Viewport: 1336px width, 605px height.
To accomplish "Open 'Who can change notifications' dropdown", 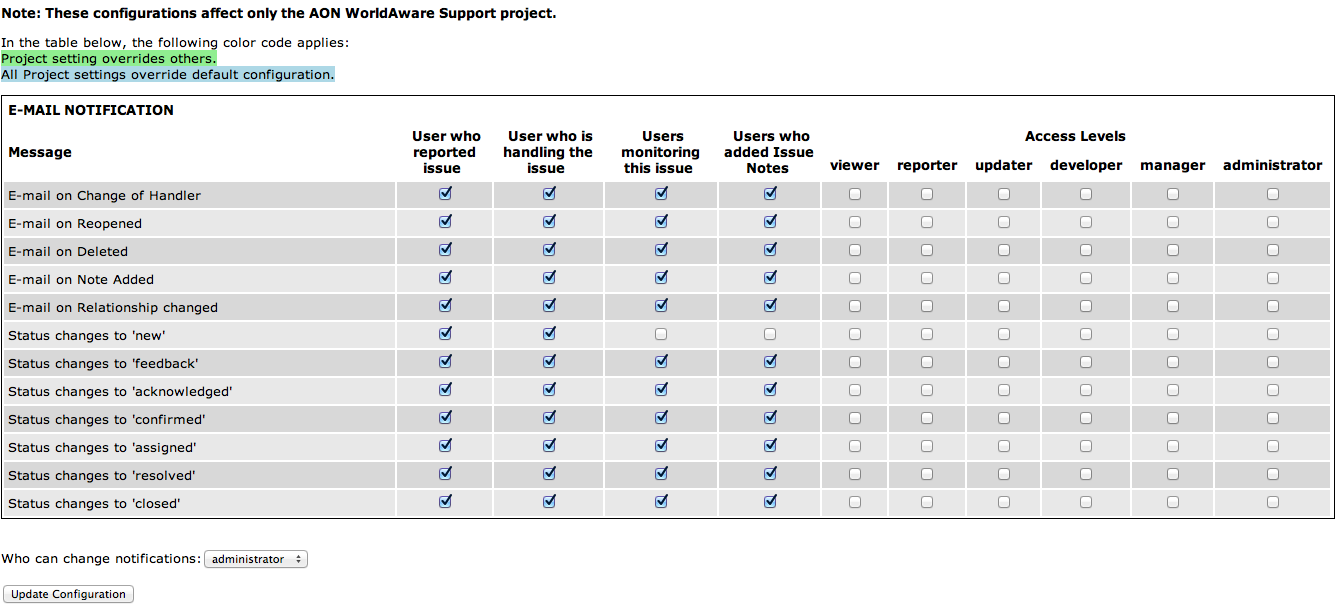I will pos(256,560).
